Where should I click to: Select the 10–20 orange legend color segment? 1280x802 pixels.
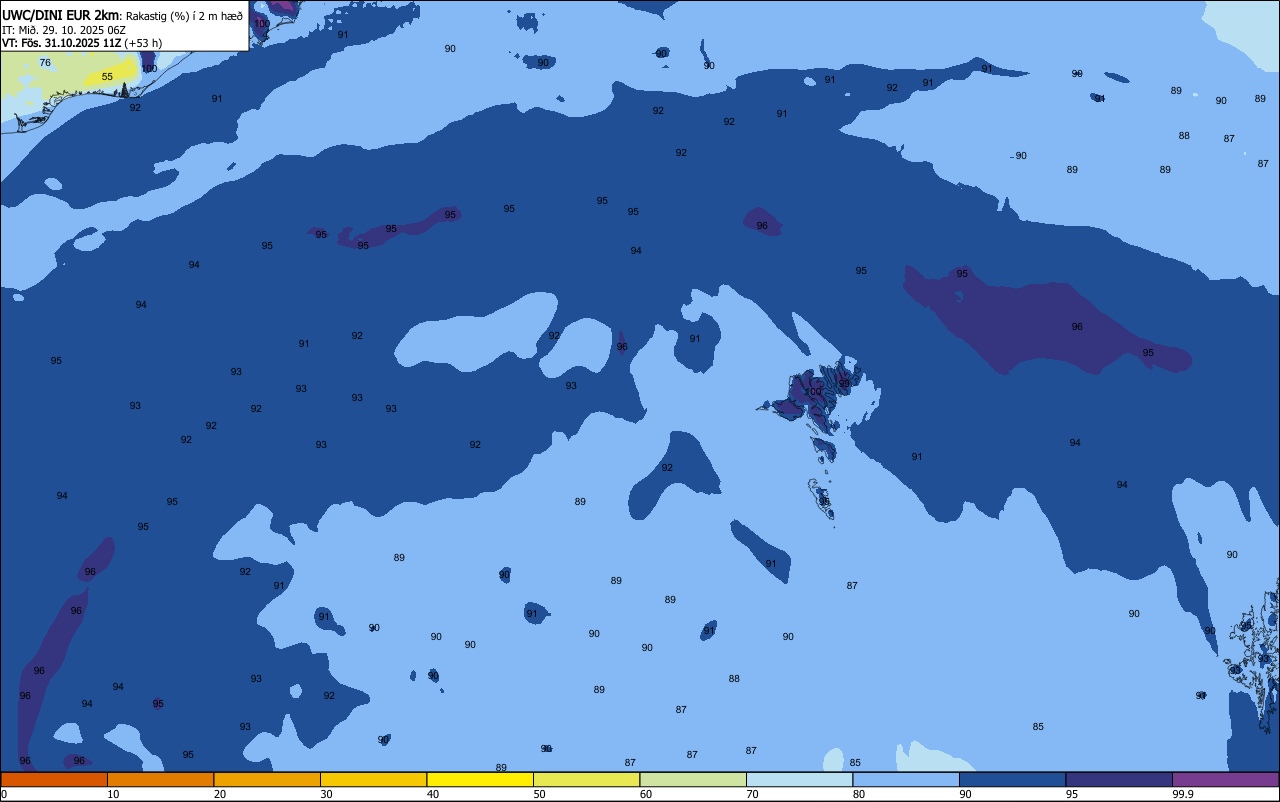[160, 779]
